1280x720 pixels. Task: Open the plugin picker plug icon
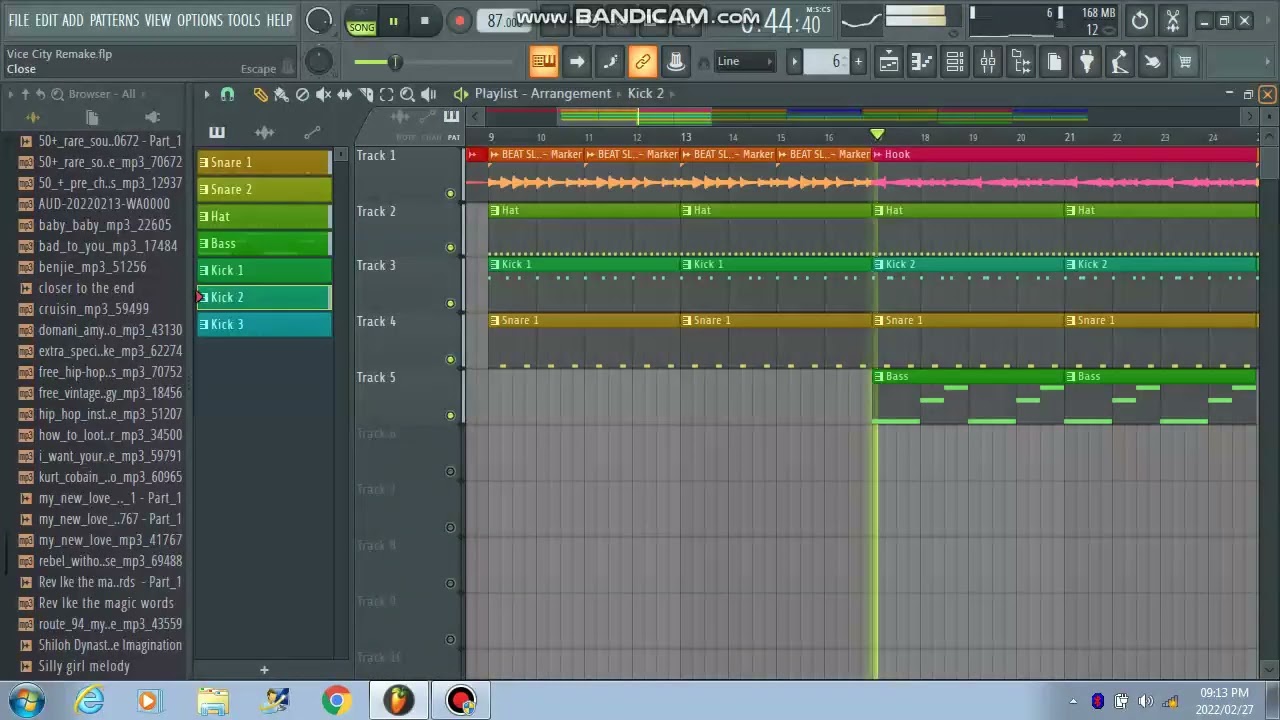1087,62
